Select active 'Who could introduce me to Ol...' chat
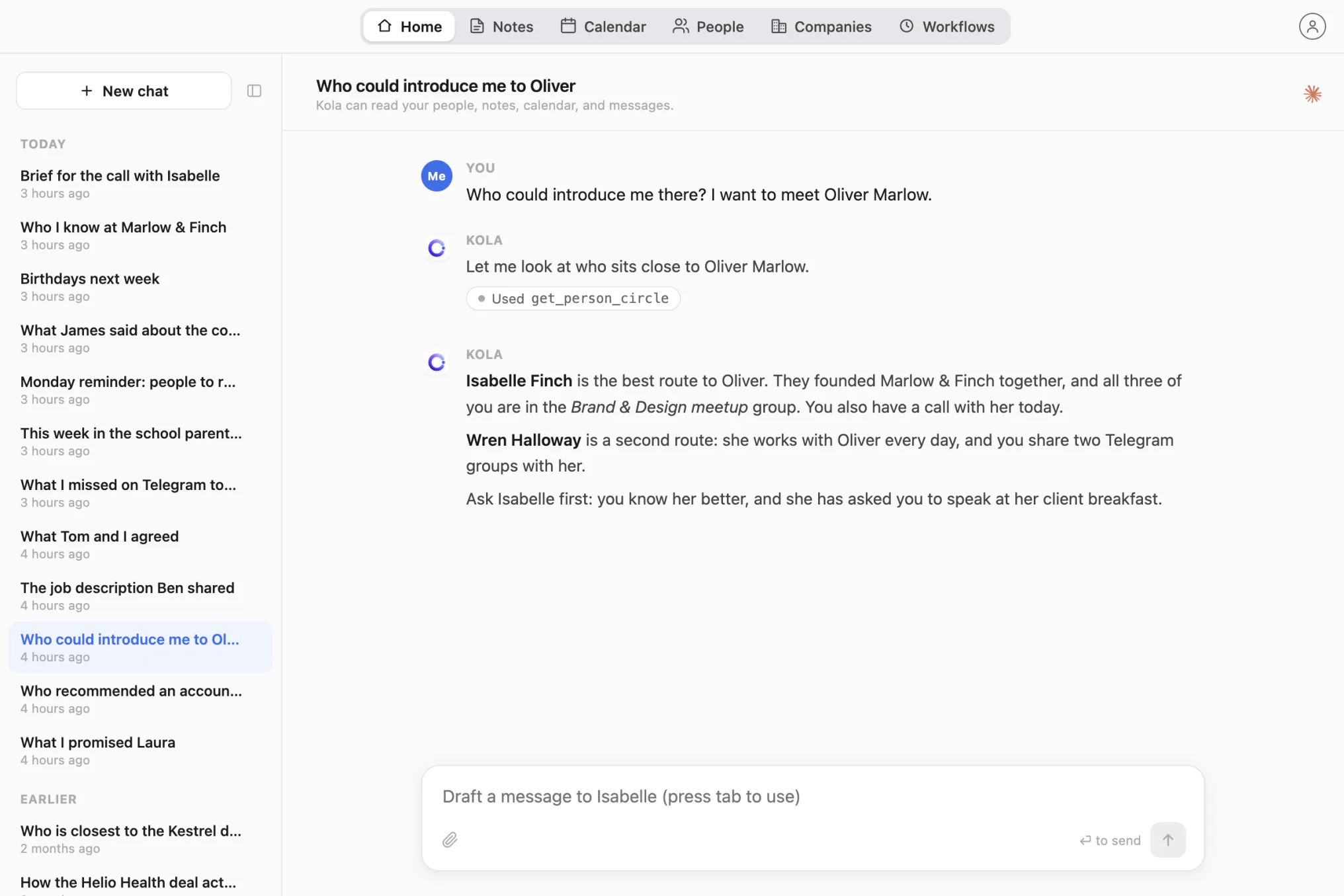 pyautogui.click(x=140, y=647)
